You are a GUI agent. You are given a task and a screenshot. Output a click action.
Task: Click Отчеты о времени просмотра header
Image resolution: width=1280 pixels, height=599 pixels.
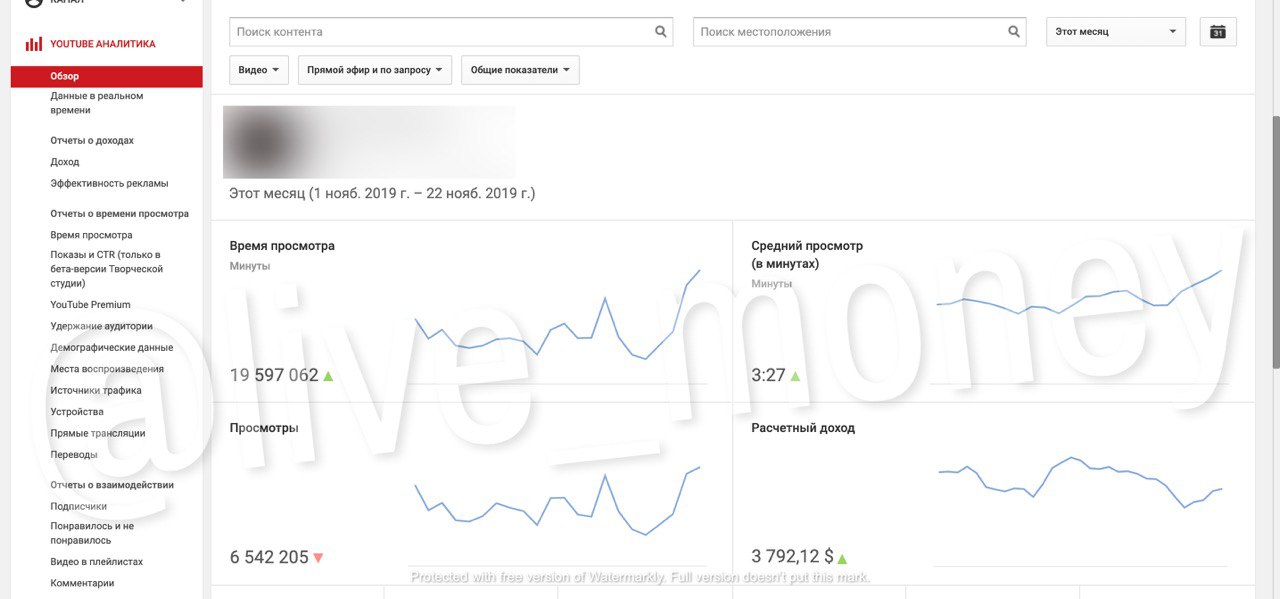pos(119,214)
